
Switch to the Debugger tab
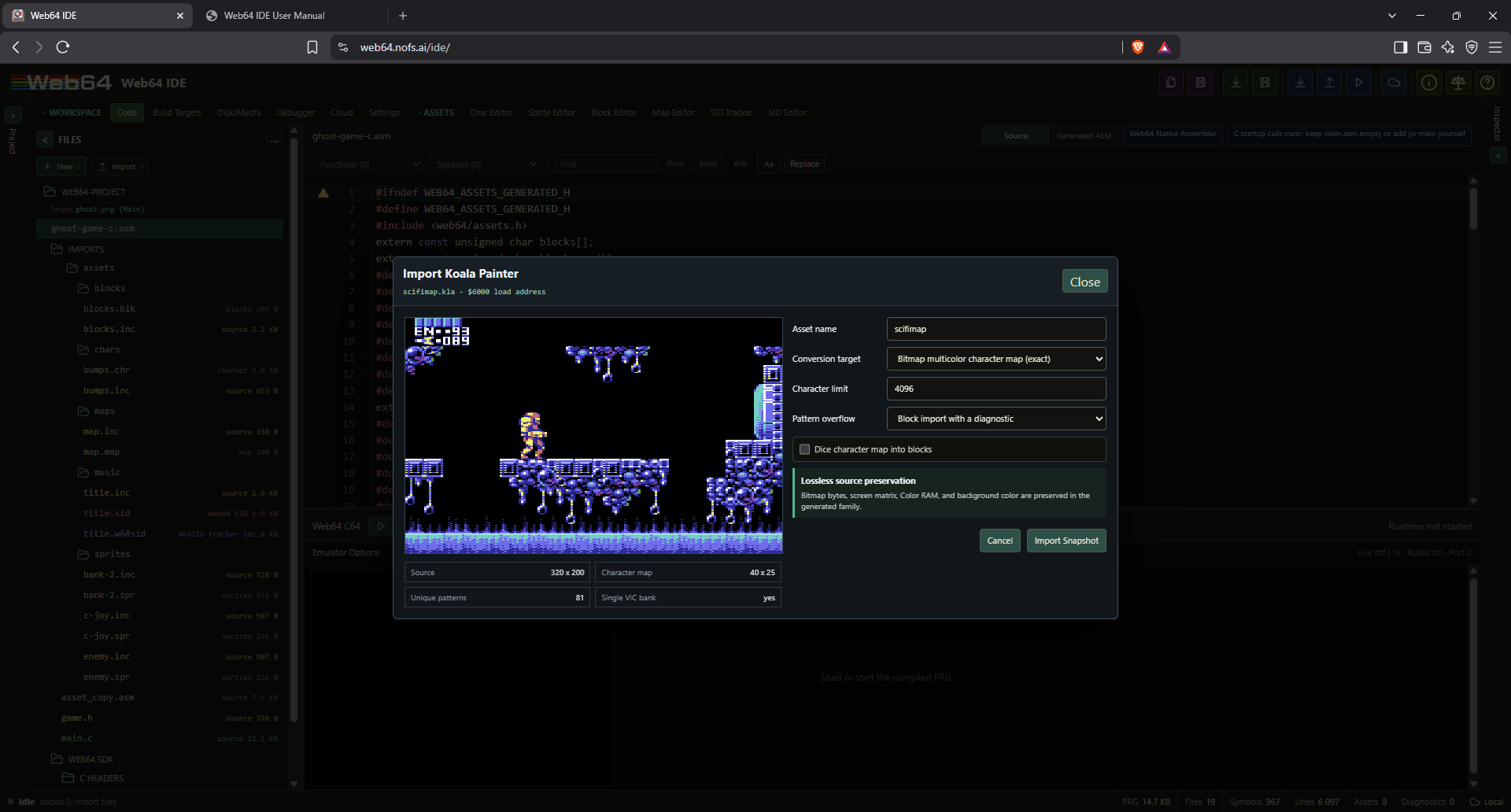coord(295,113)
